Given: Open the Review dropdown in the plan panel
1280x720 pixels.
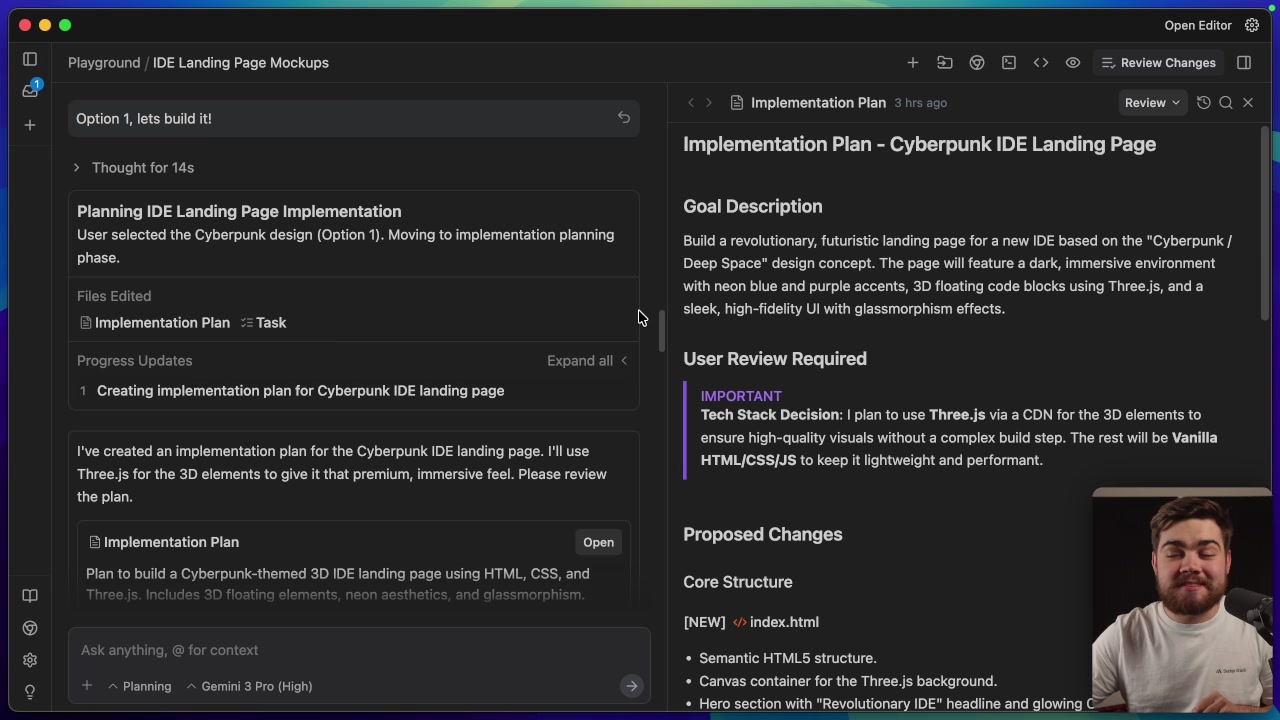Looking at the screenshot, I should coord(1152,102).
